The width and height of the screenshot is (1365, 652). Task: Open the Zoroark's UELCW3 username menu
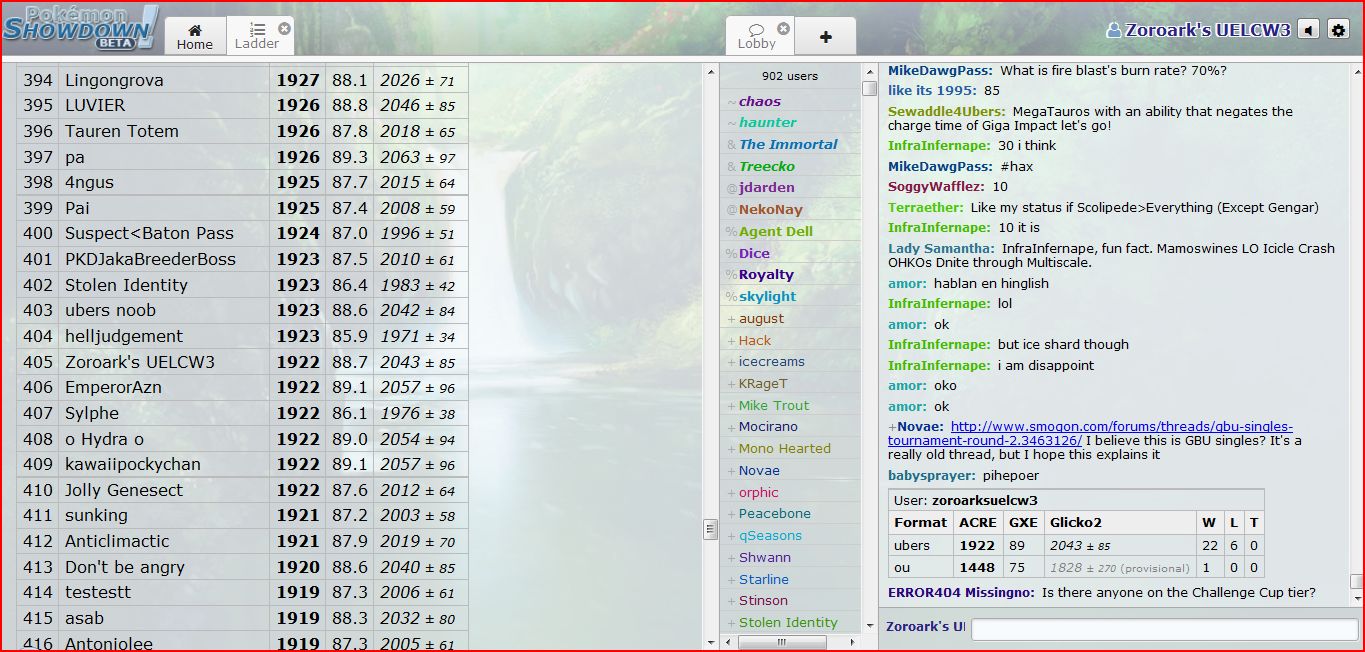[x=1198, y=30]
